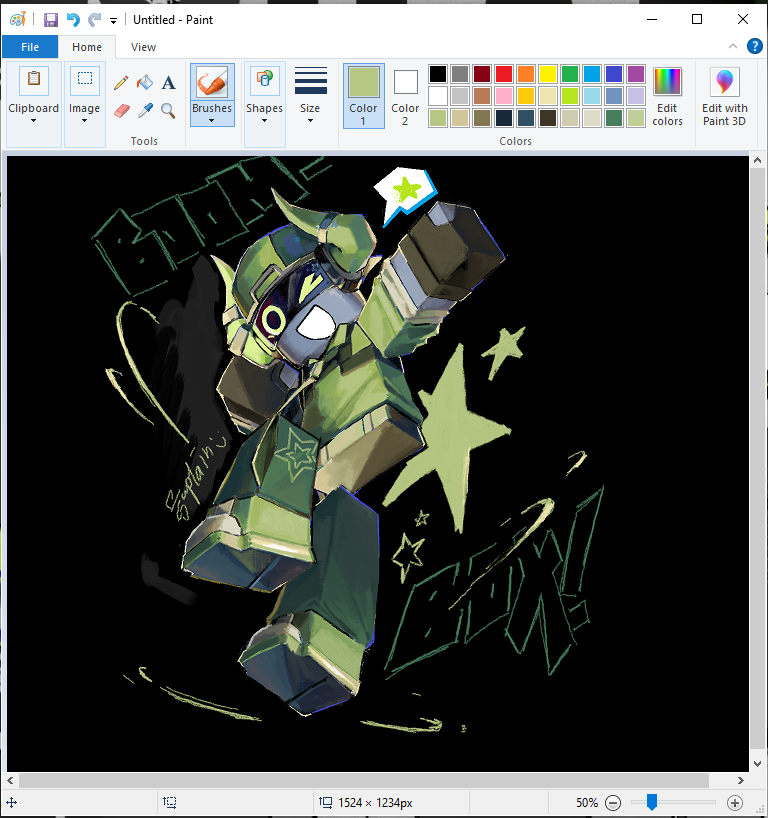Switch to the View tab
The width and height of the screenshot is (768, 818).
tap(143, 47)
